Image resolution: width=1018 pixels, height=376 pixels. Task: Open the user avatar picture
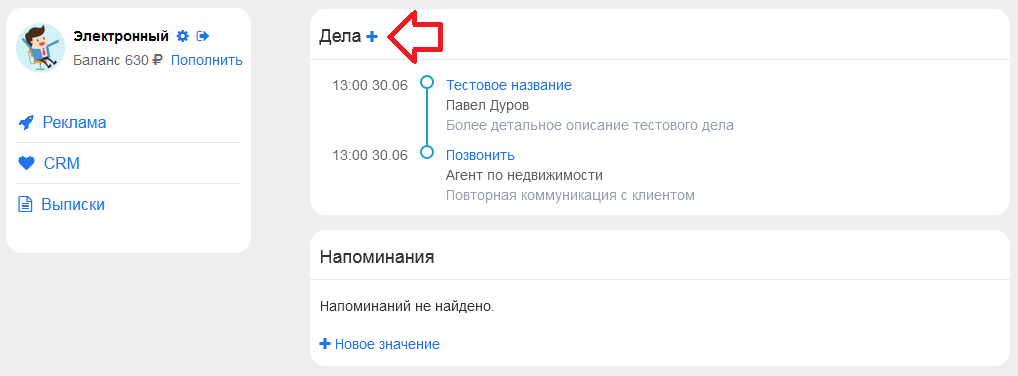coord(41,47)
